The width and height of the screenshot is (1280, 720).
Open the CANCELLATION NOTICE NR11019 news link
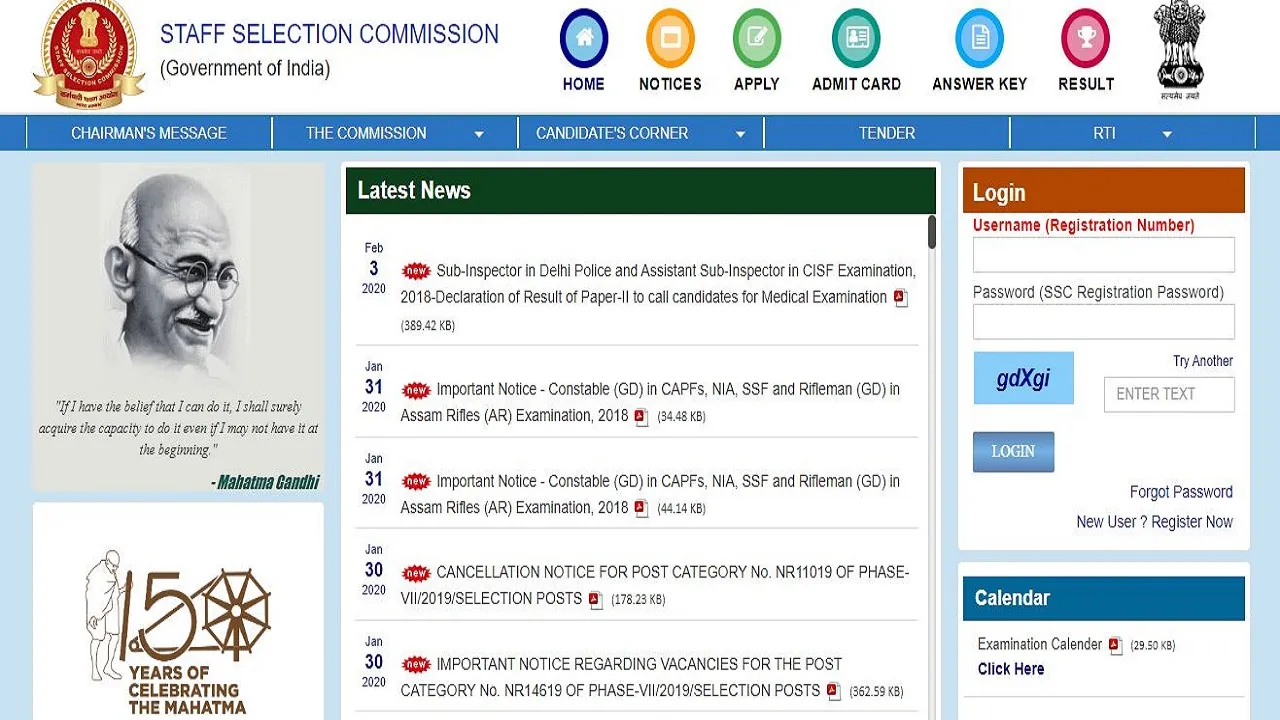(655, 586)
